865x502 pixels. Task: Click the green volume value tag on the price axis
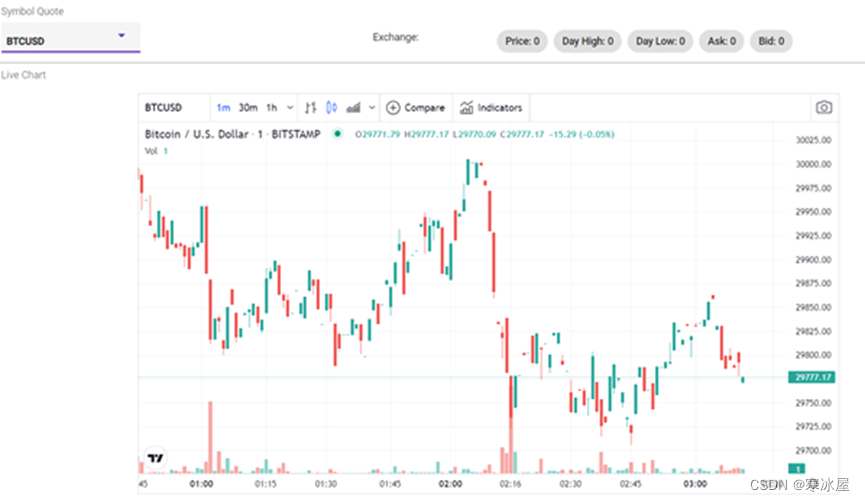[797, 469]
